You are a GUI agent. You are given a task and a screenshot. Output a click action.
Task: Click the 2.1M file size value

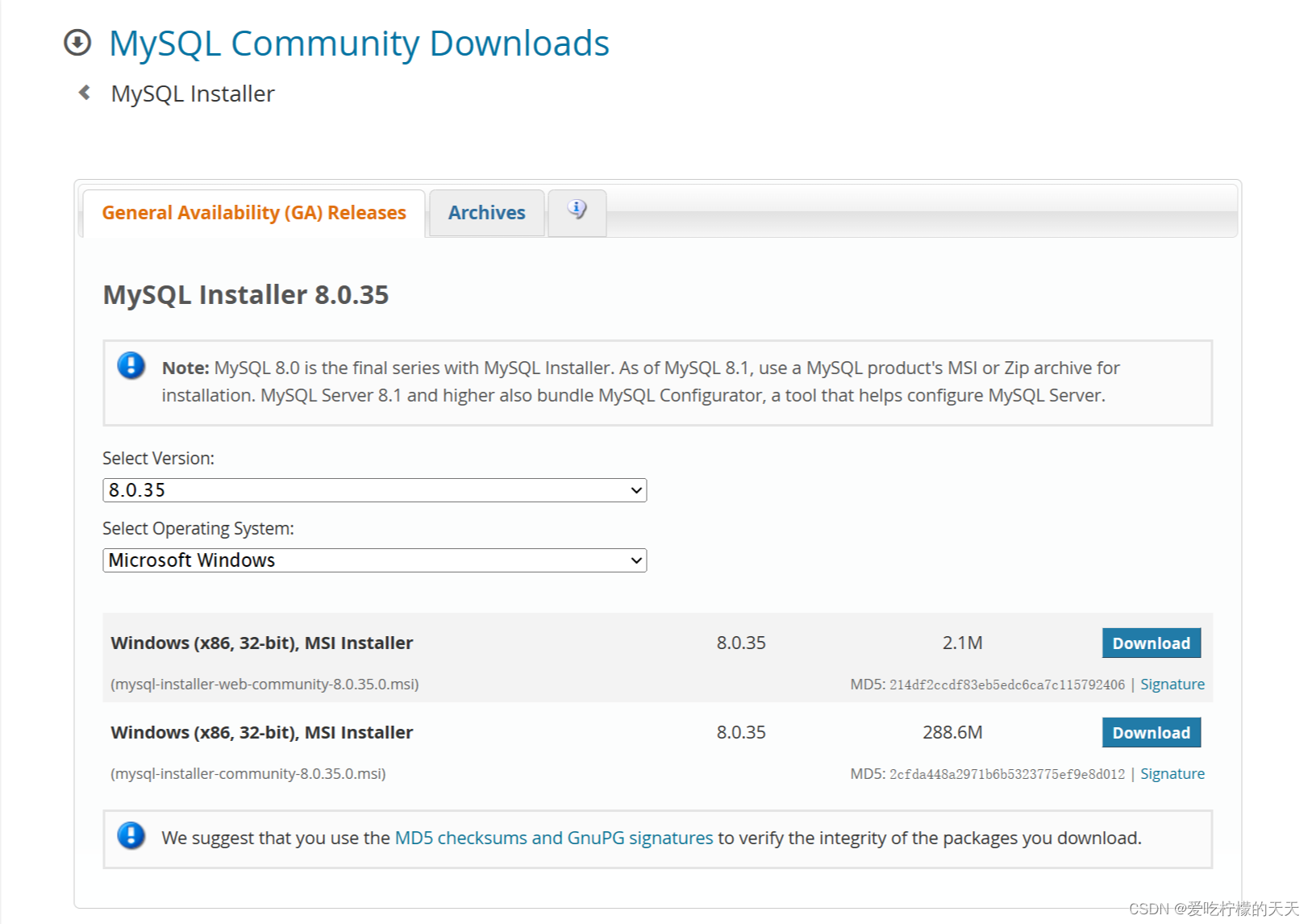pos(963,643)
